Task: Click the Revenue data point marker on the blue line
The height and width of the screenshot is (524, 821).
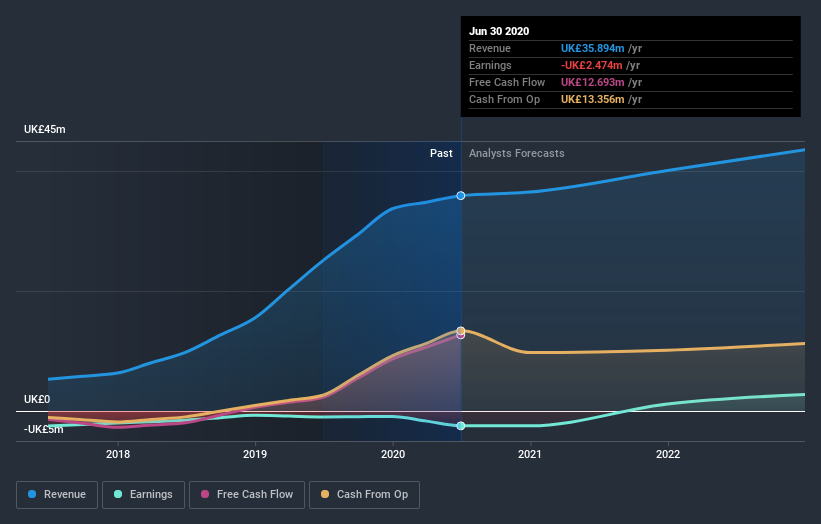Action: pyautogui.click(x=461, y=196)
